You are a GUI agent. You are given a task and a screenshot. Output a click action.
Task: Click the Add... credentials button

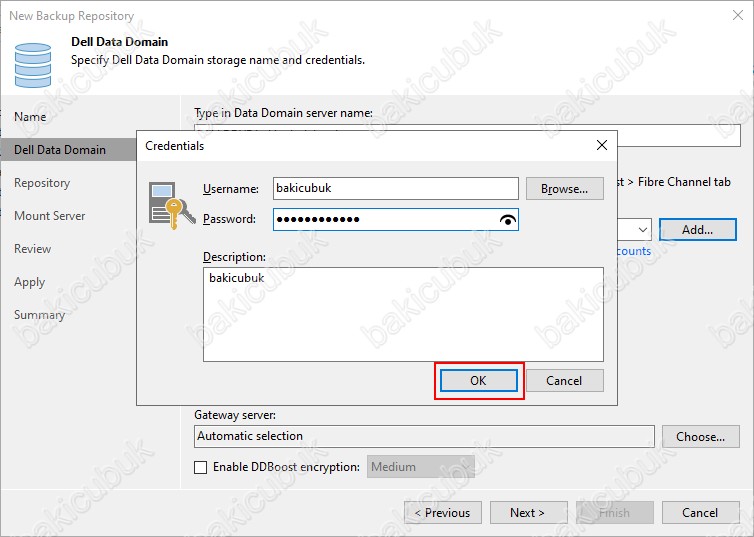(698, 230)
